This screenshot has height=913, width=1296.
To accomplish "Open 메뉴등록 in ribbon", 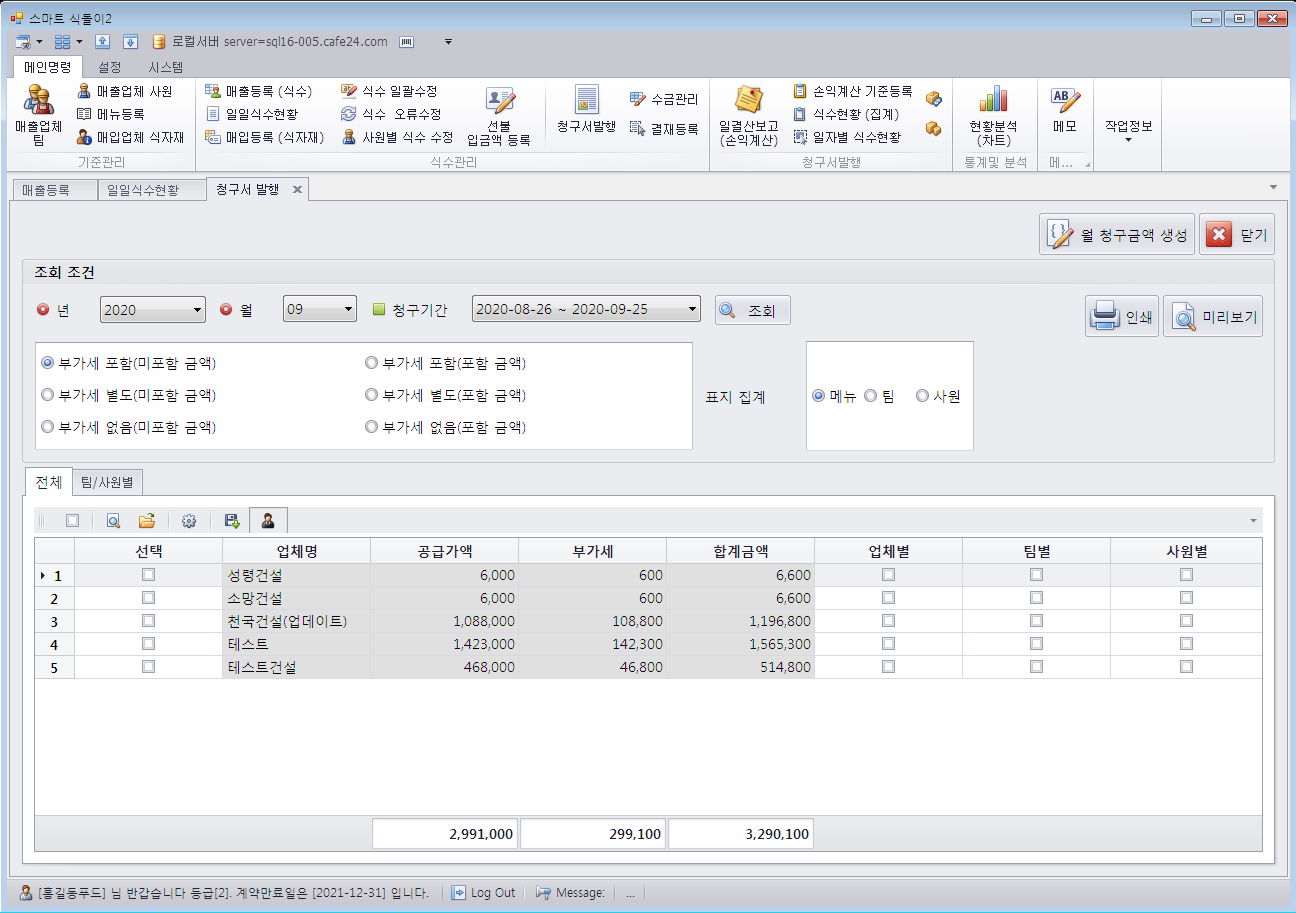I will pyautogui.click(x=111, y=114).
